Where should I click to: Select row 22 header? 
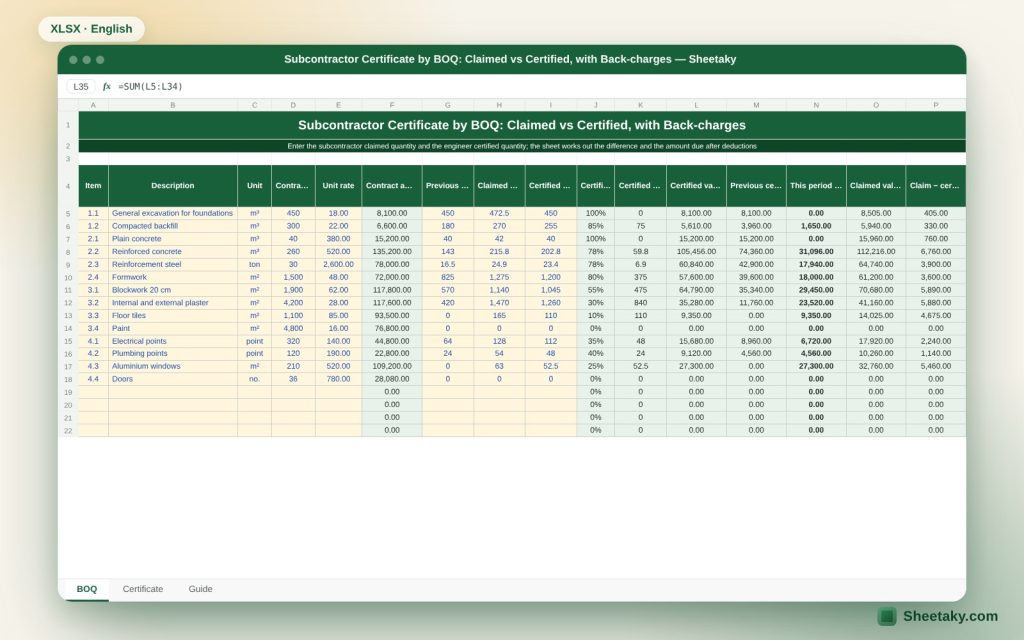[x=68, y=430]
